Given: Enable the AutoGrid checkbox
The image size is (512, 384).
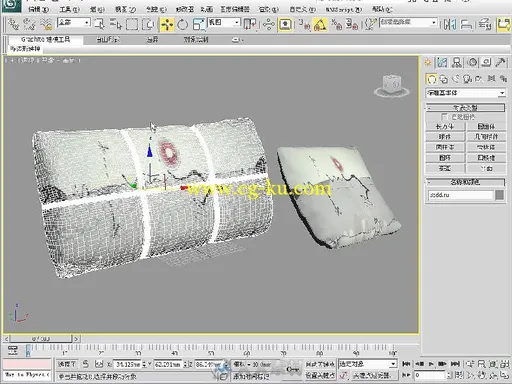Looking at the screenshot, I should [x=444, y=117].
